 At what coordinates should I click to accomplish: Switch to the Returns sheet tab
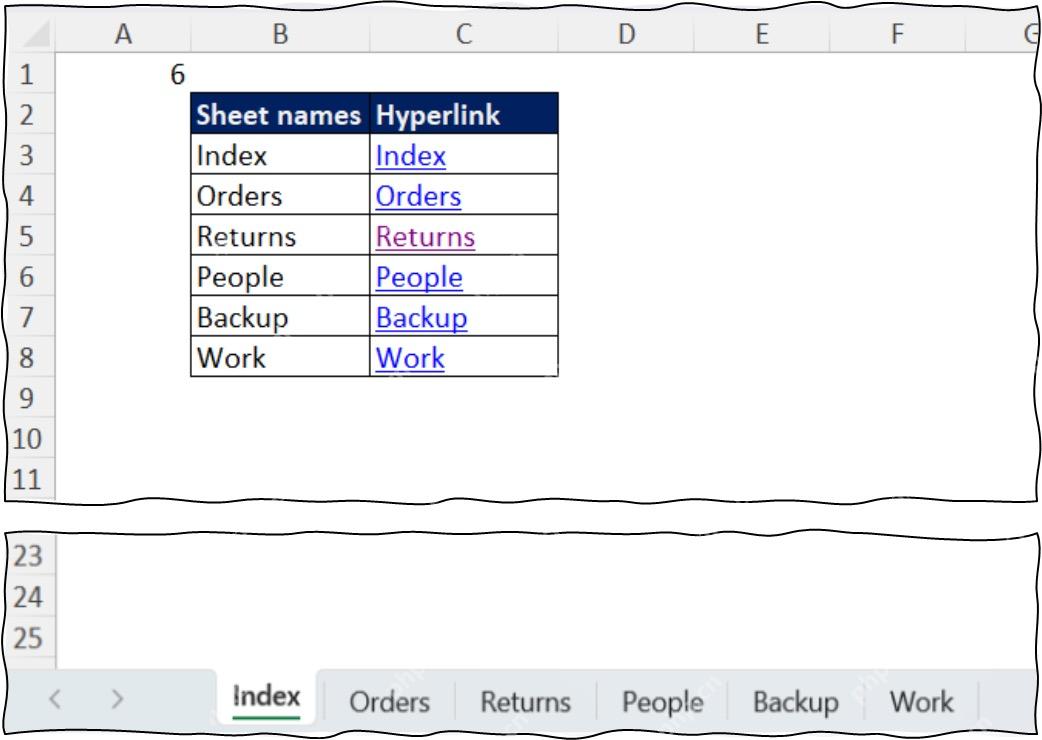click(526, 701)
